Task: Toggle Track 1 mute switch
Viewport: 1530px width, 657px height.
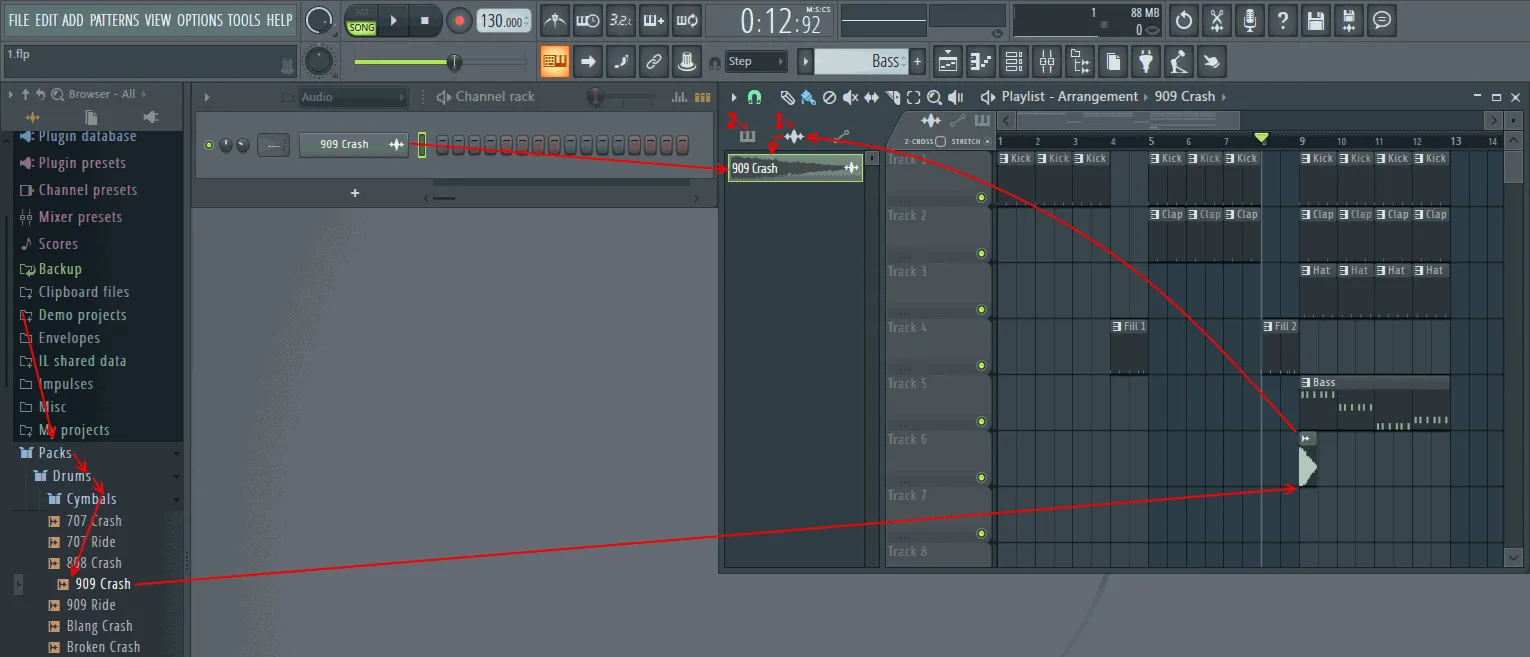Action: [981, 198]
